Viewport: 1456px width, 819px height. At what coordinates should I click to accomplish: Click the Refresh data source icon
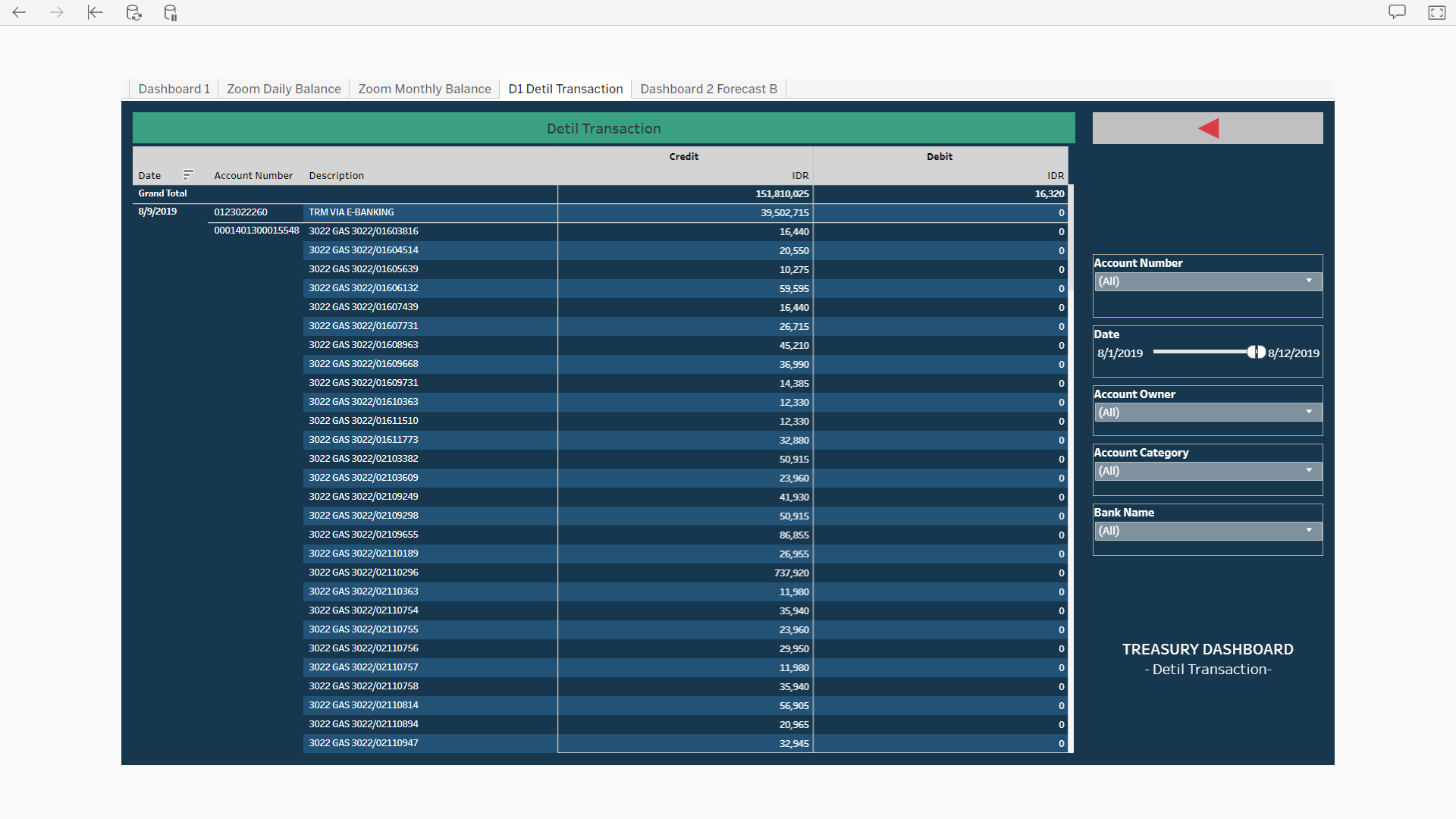[x=133, y=12]
